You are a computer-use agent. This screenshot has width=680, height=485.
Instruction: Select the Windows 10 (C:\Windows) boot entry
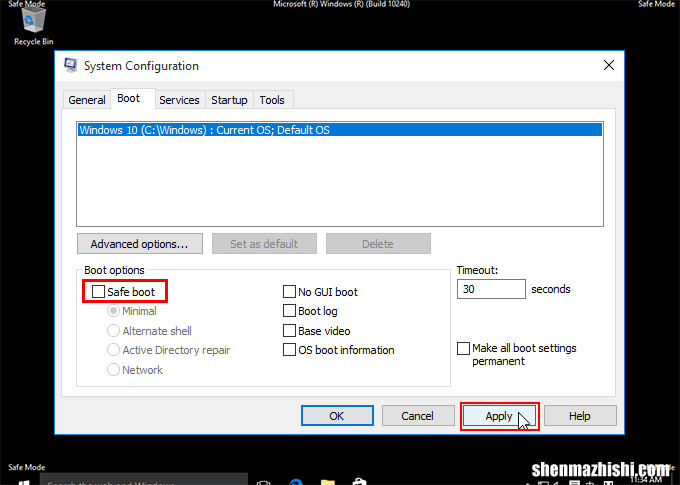point(340,130)
